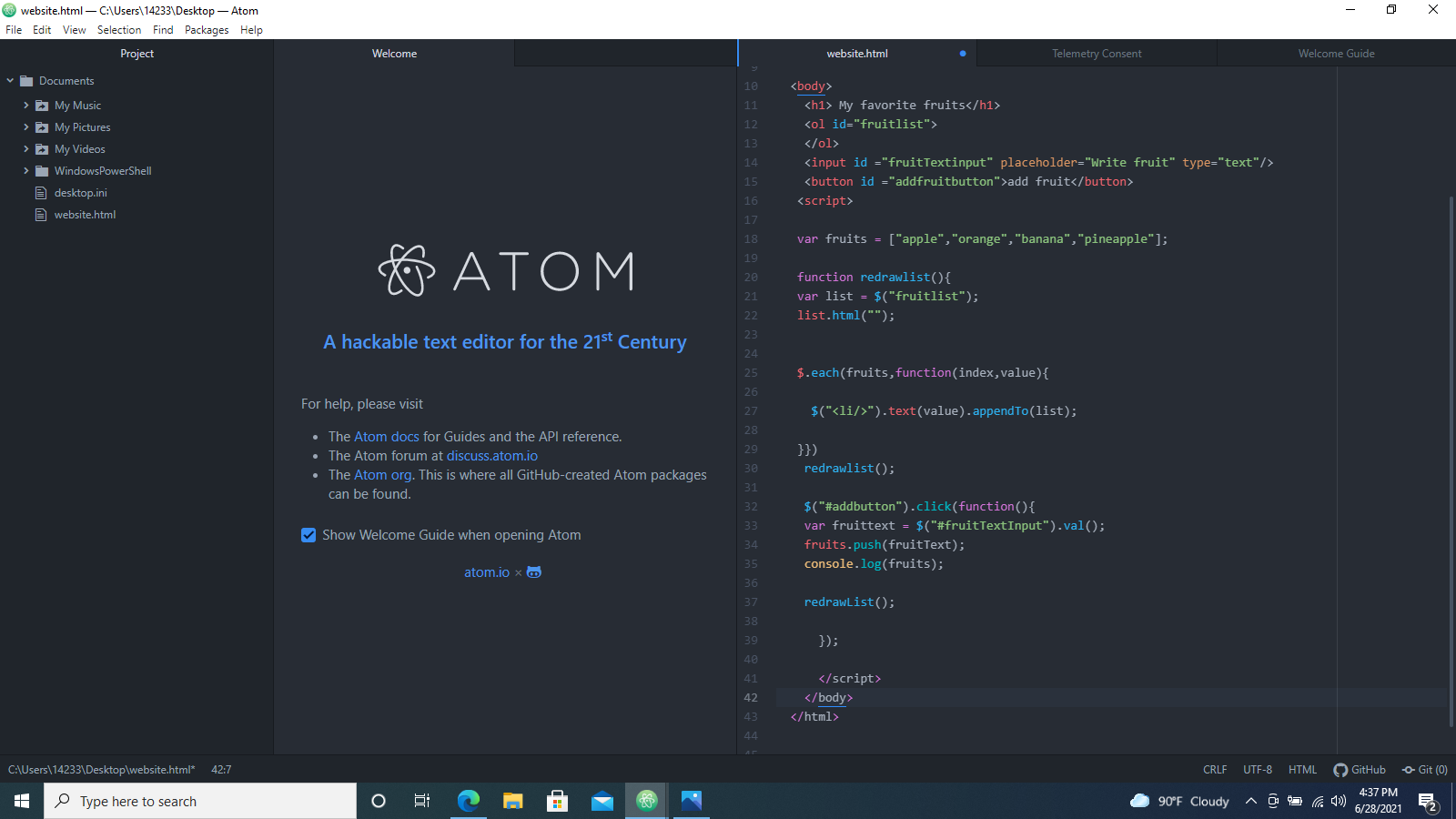Open the discuss.atom.io forum link
This screenshot has height=819, width=1456.
[492, 456]
